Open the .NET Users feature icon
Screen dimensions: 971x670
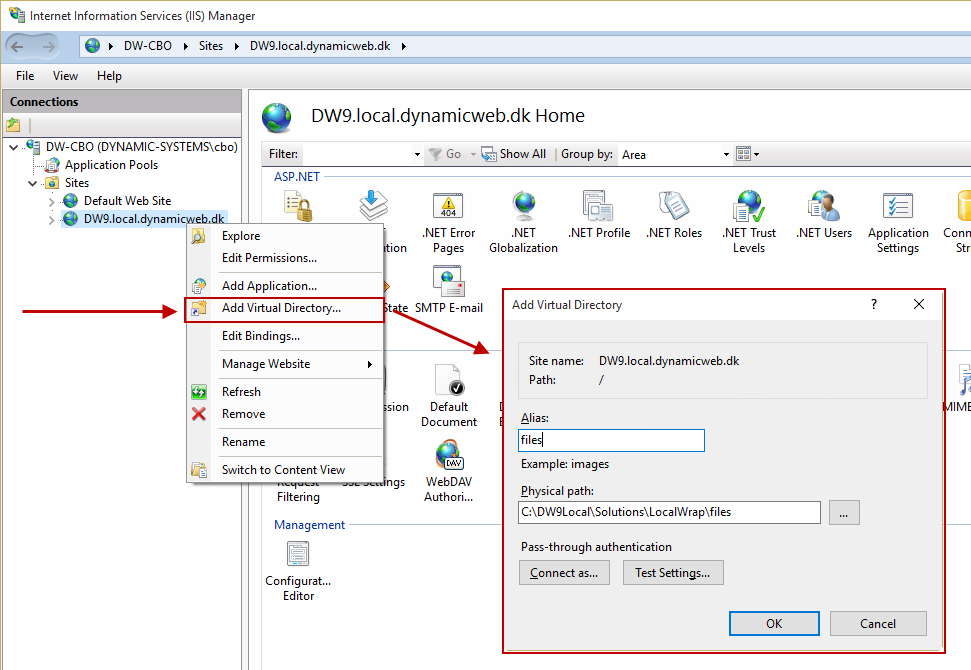click(823, 207)
